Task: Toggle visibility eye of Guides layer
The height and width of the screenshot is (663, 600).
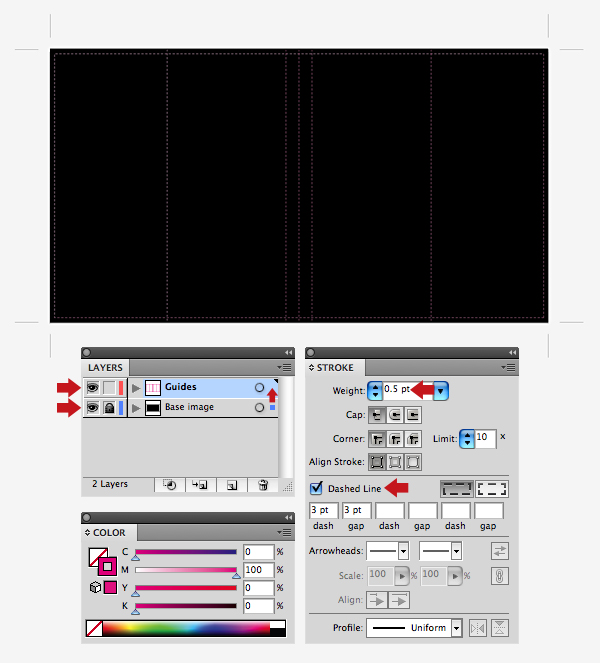Action: [x=93, y=387]
